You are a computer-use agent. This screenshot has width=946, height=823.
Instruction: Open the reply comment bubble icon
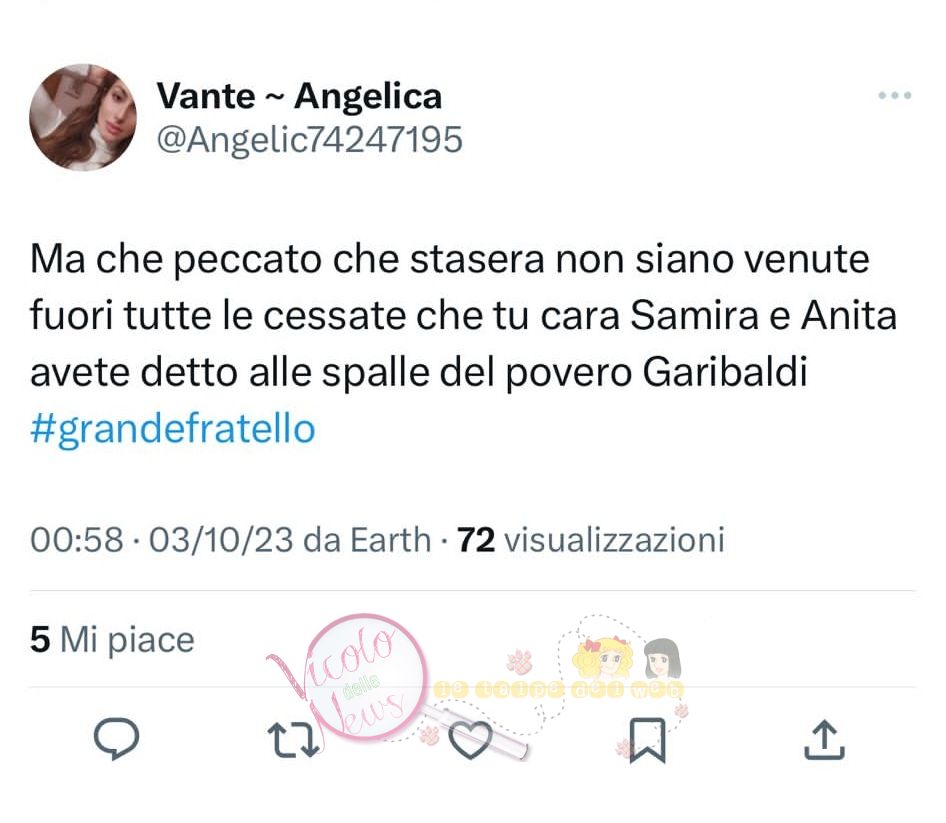pos(116,738)
